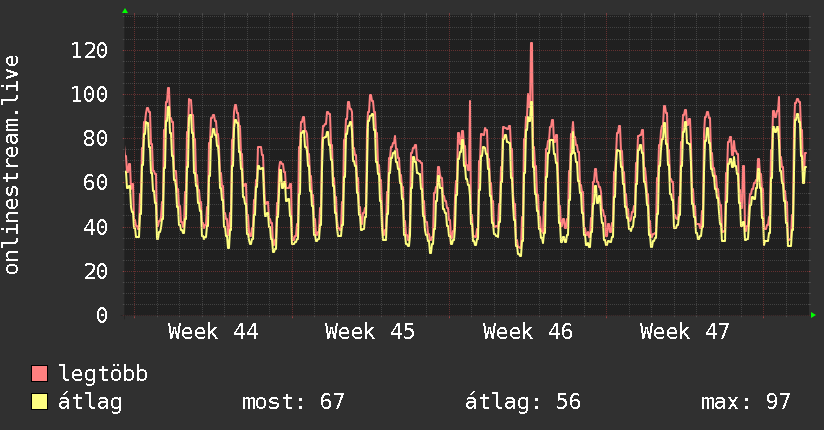Viewport: 824px width, 430px height.
Task: Click the pink legtöbb legend color swatch
Action: tap(39, 373)
